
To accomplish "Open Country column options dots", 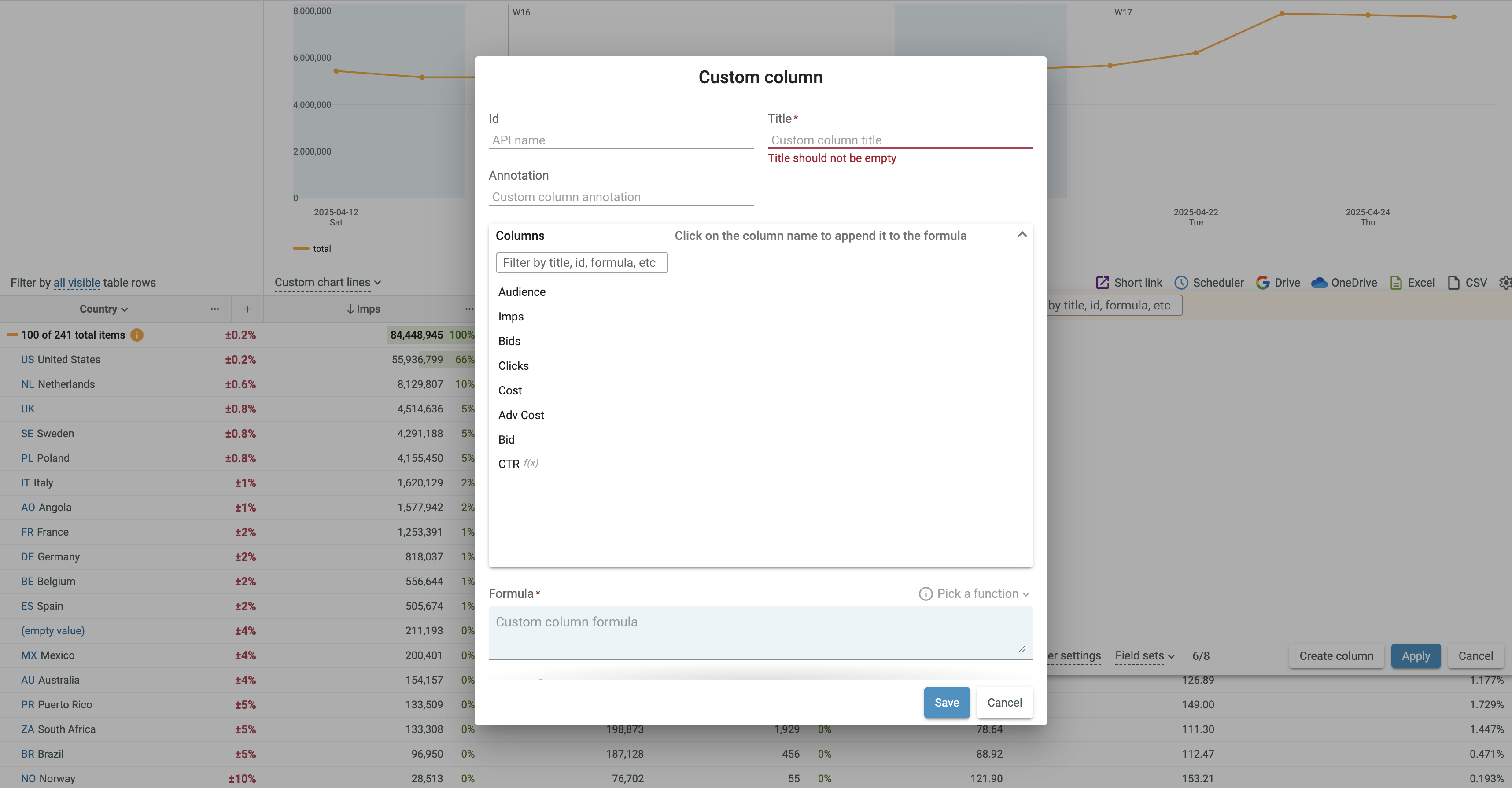I will pyautogui.click(x=215, y=309).
